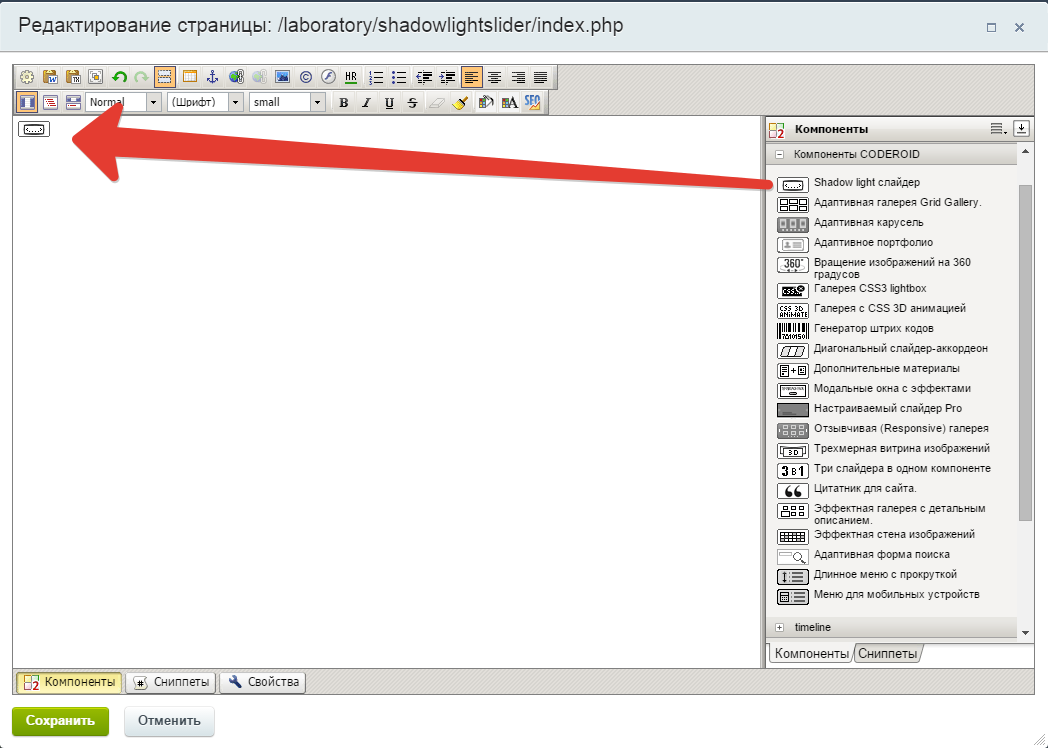Insert an anchor with the anchor icon
Viewport: 1048px width, 748px height.
(212, 77)
